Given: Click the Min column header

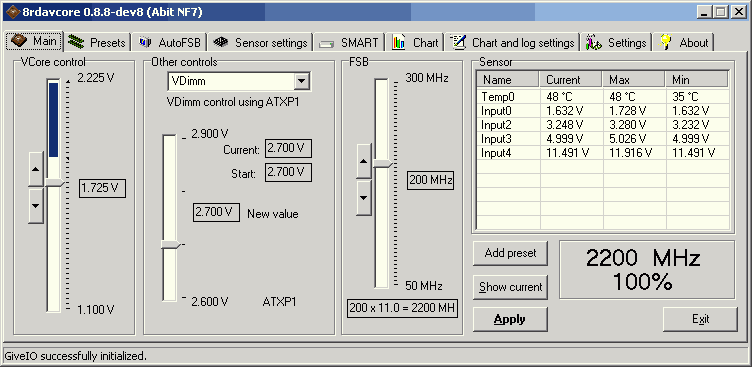Looking at the screenshot, I should (x=696, y=79).
